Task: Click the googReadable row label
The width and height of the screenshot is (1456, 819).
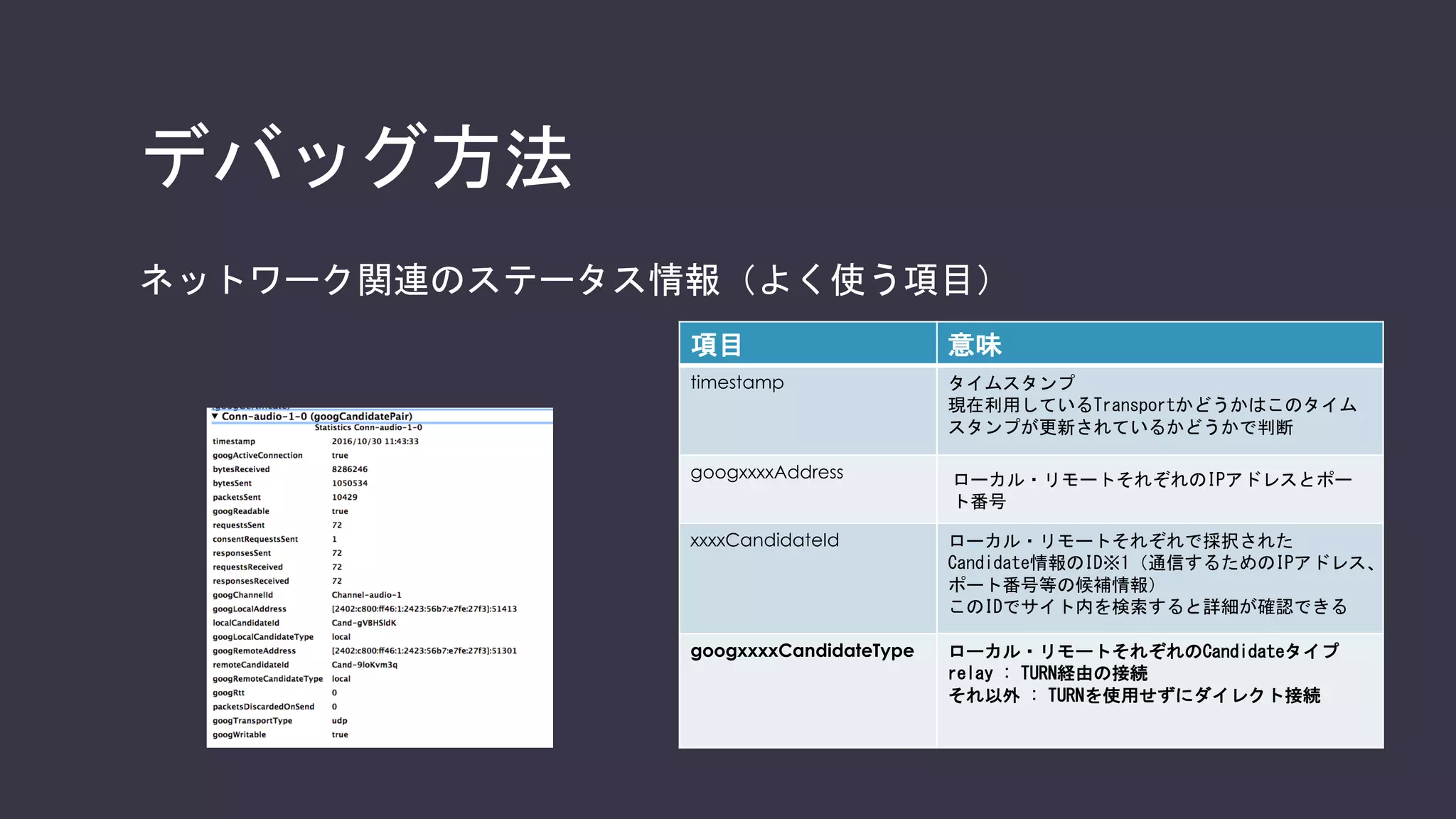Action: click(x=241, y=511)
